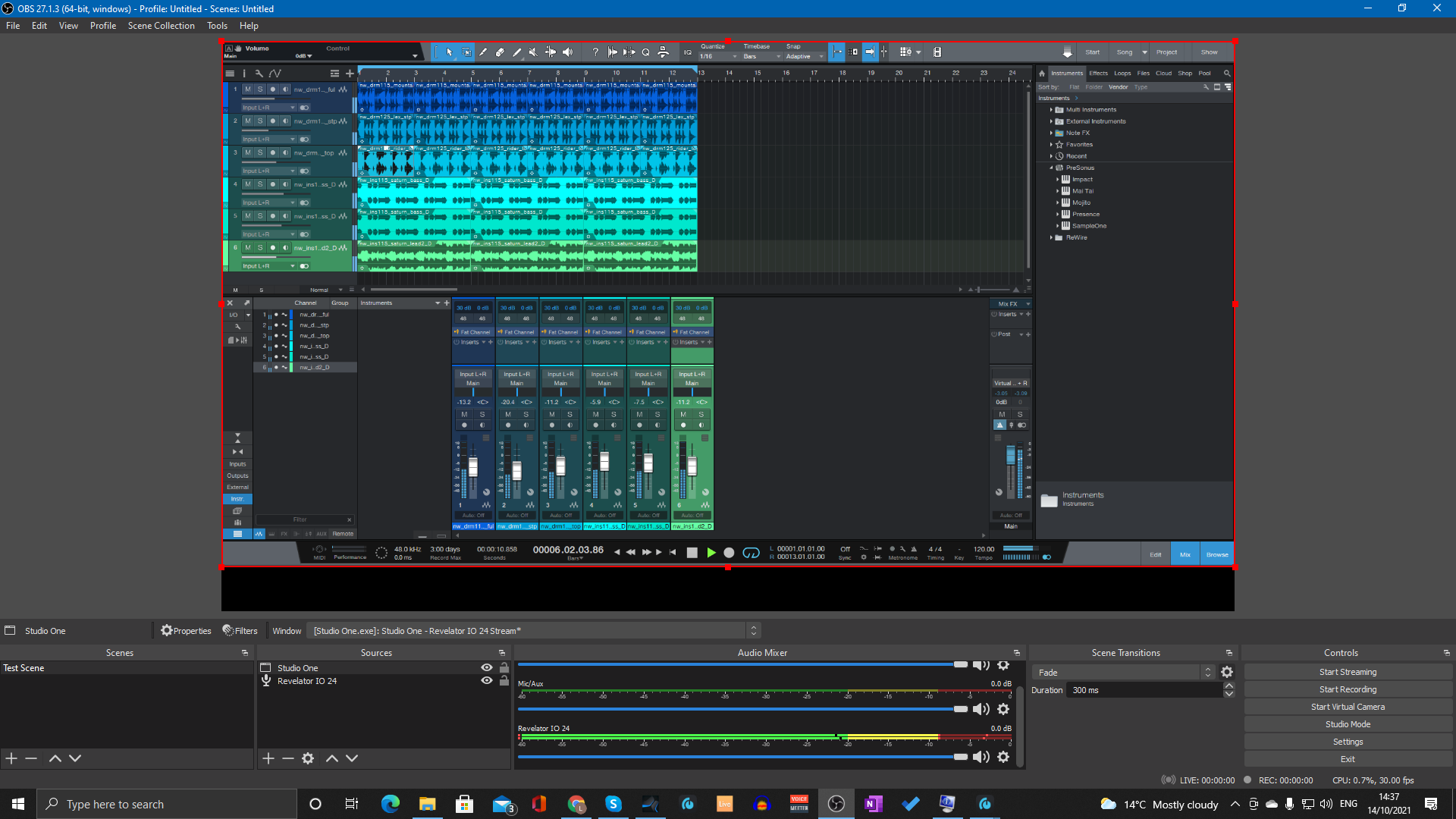
Task: Decrease transition duration with down arrow
Action: coord(1229,694)
